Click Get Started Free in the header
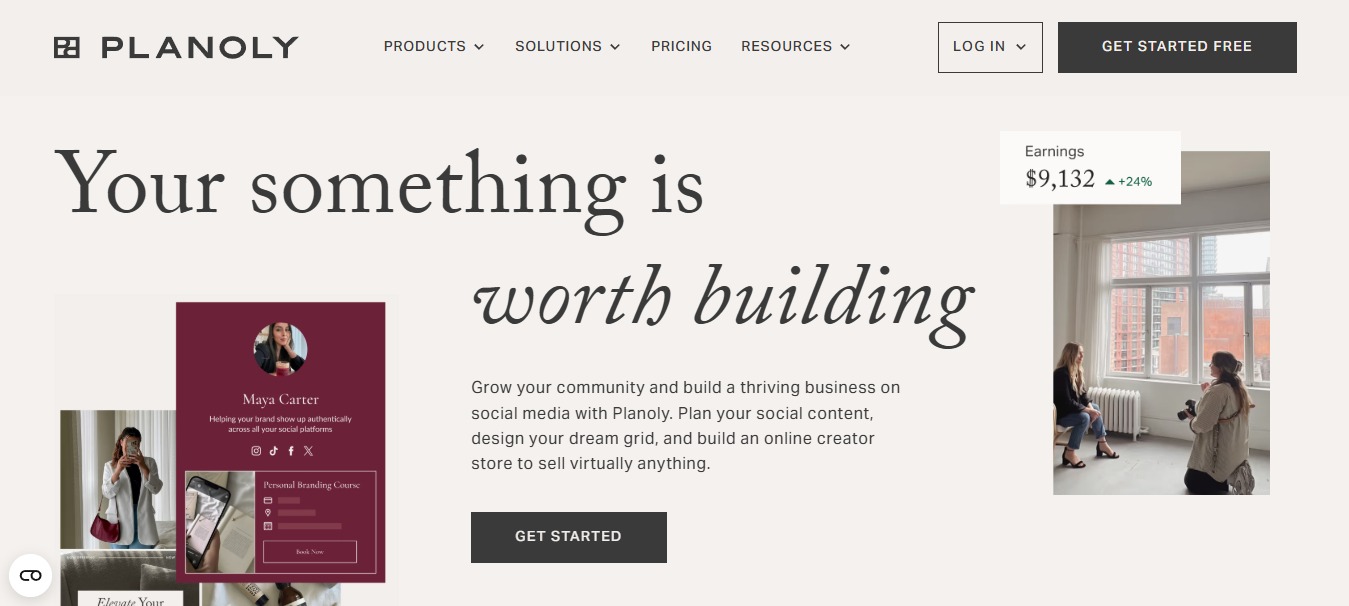1349x606 pixels. pos(1176,46)
